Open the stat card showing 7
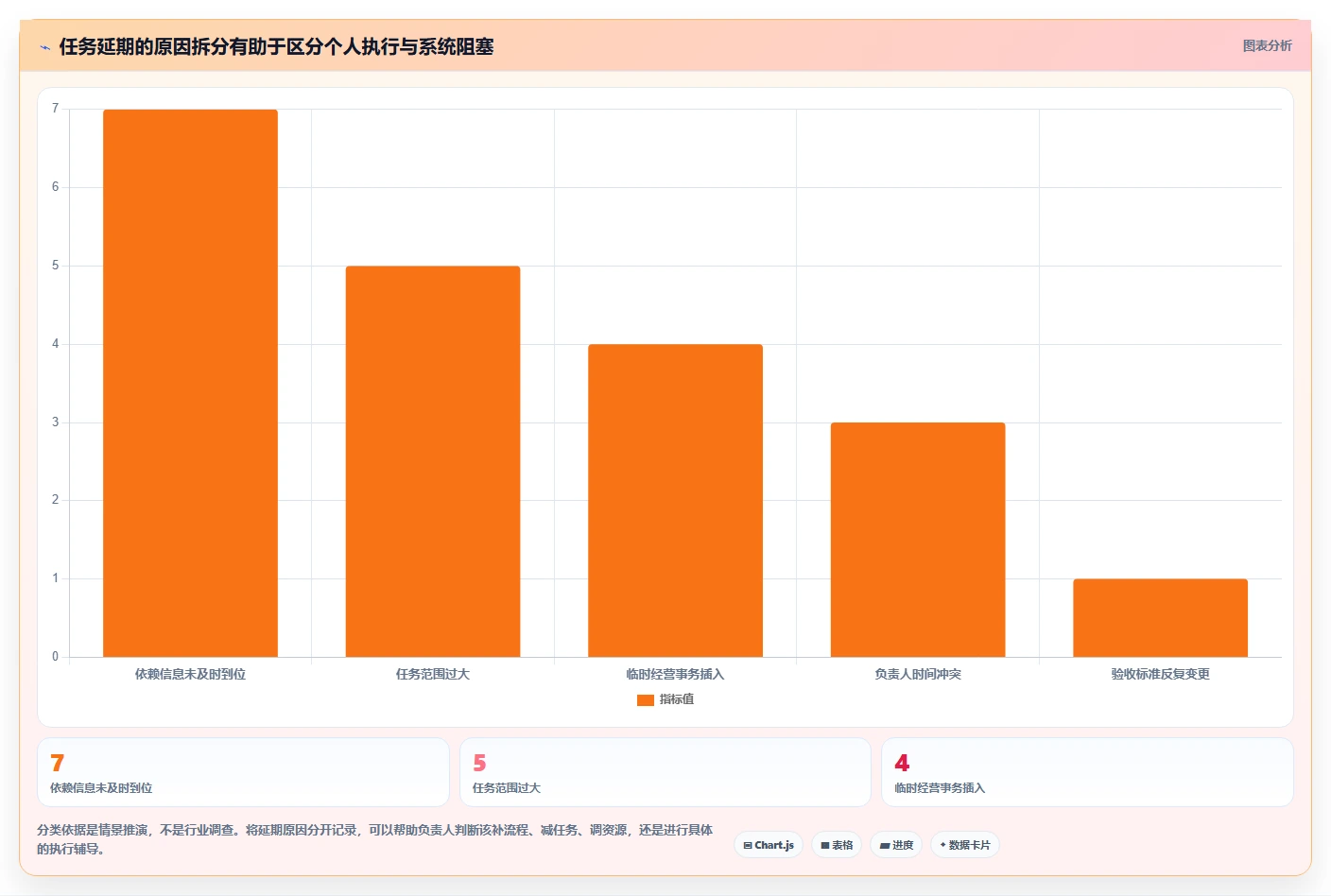 (x=243, y=772)
